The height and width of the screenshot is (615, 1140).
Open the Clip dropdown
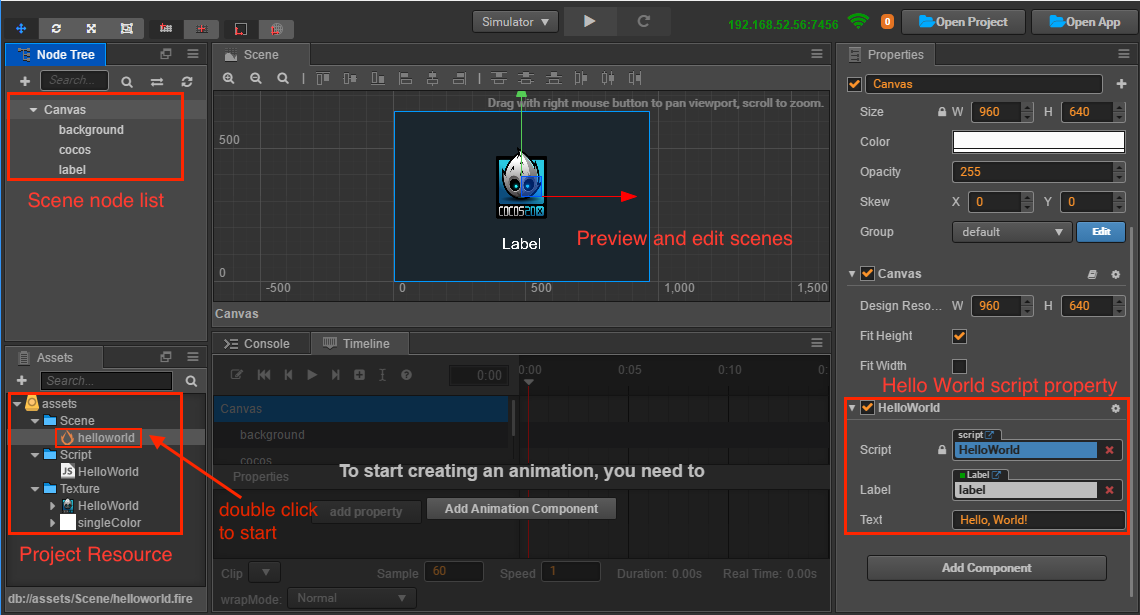tap(265, 572)
